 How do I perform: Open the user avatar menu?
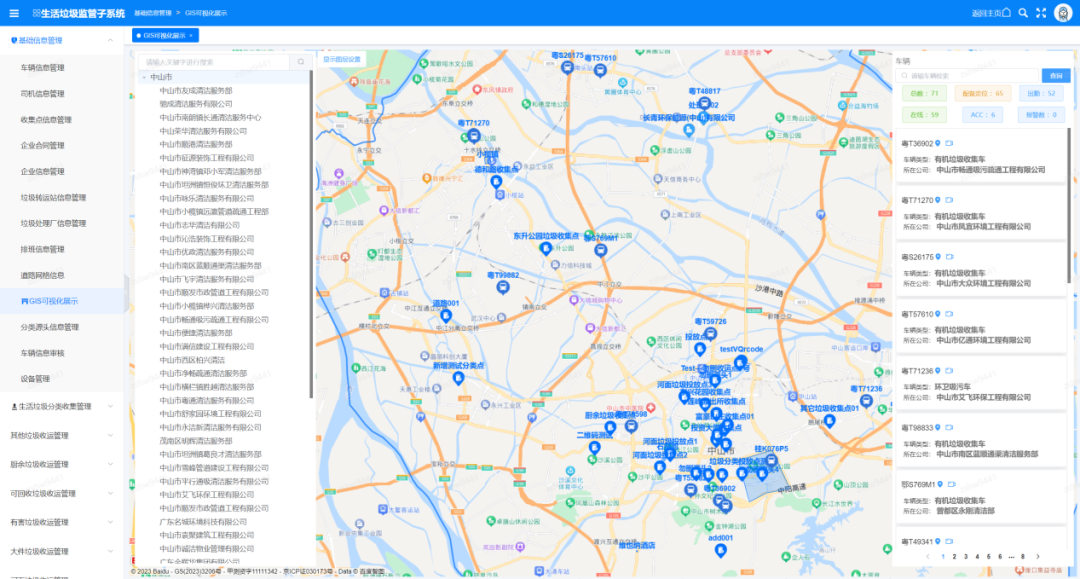click(1063, 12)
